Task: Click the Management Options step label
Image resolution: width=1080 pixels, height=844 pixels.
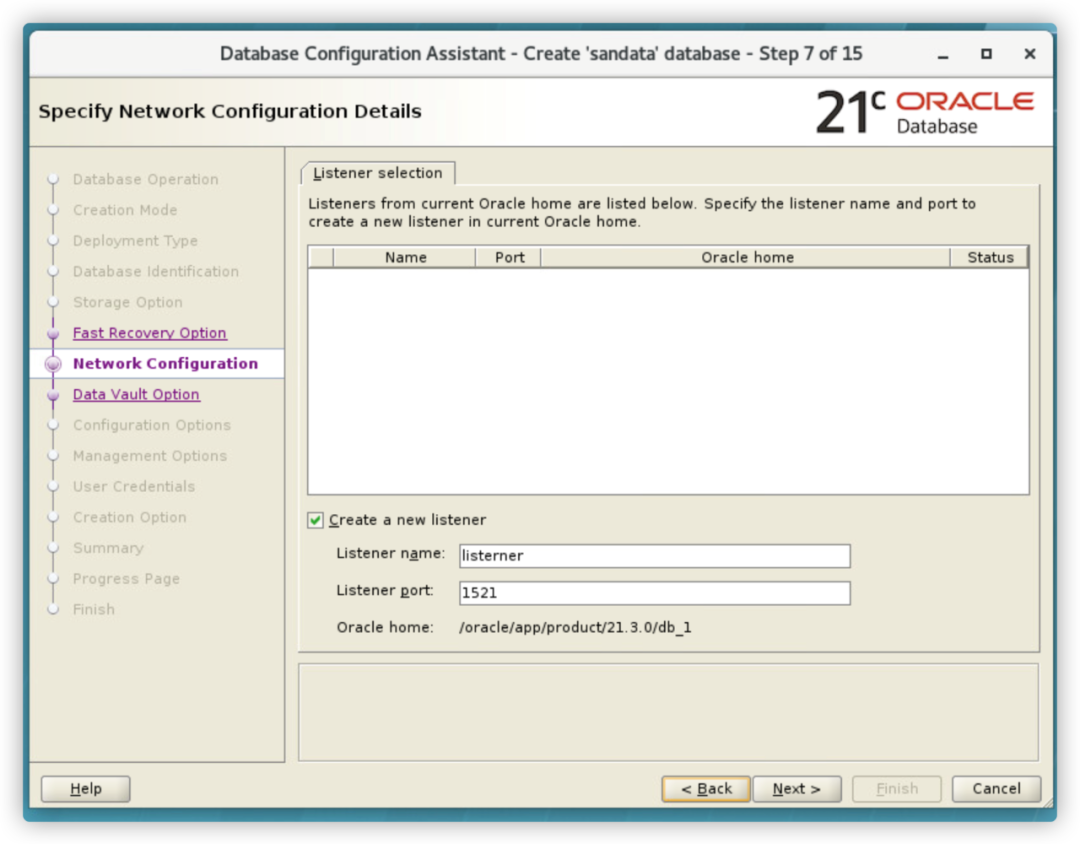Action: tap(149, 456)
